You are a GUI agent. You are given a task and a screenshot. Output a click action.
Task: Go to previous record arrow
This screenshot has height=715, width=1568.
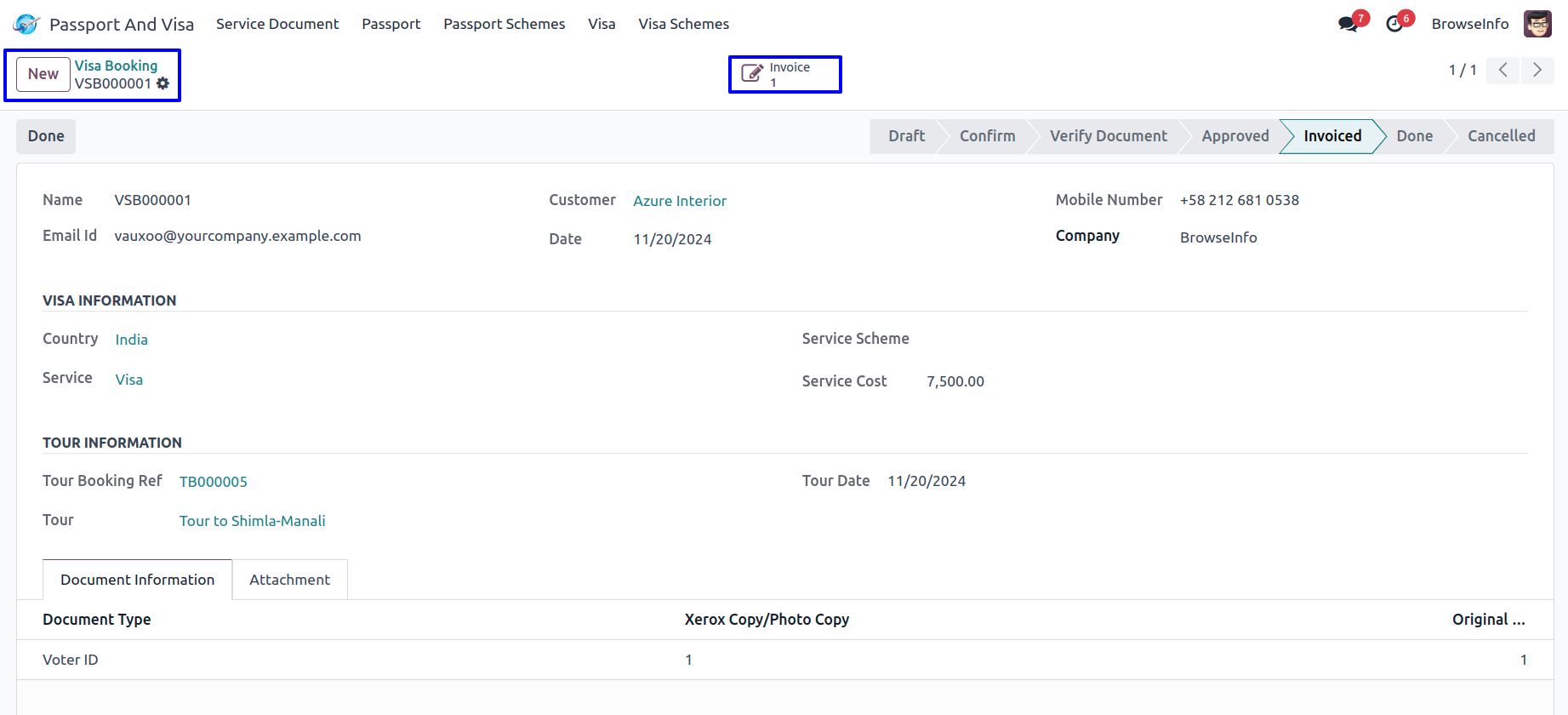click(1503, 70)
